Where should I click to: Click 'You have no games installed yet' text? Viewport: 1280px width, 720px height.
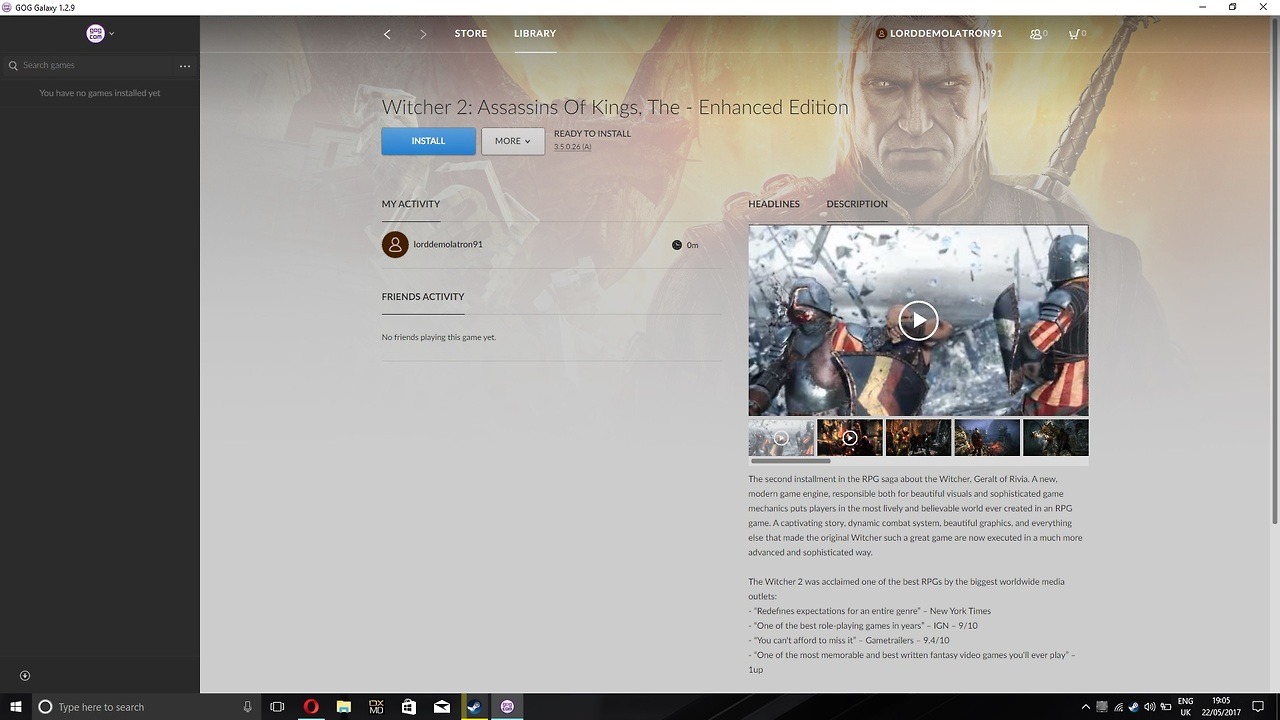pos(100,93)
